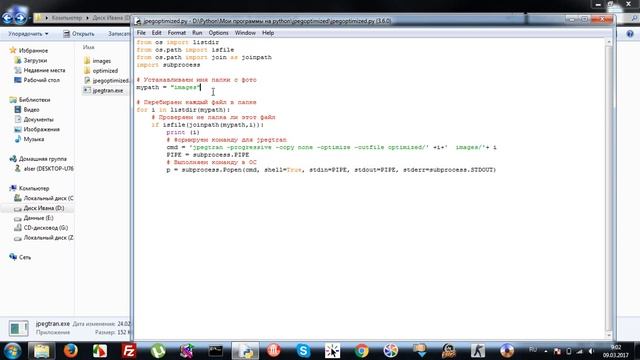
Task: Select the optimized folder in file list
Action: coord(101,71)
